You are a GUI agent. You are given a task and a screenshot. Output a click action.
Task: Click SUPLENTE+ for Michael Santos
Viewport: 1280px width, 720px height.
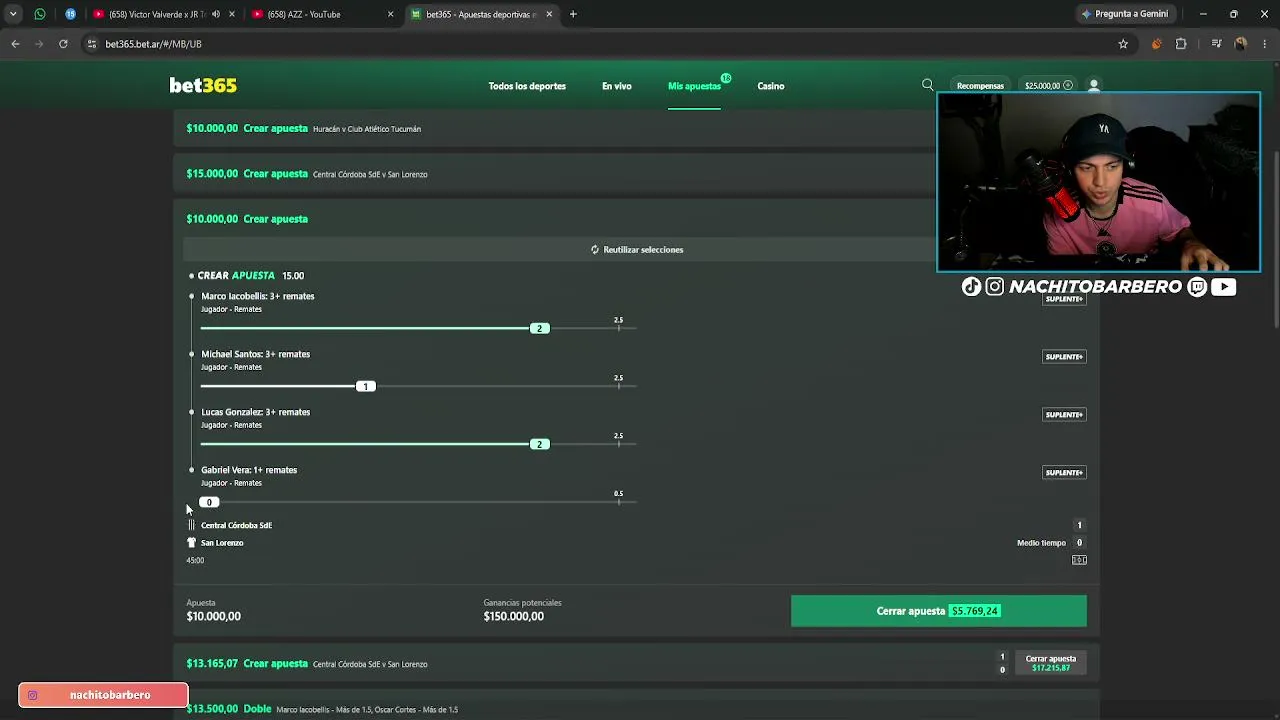pos(1064,357)
